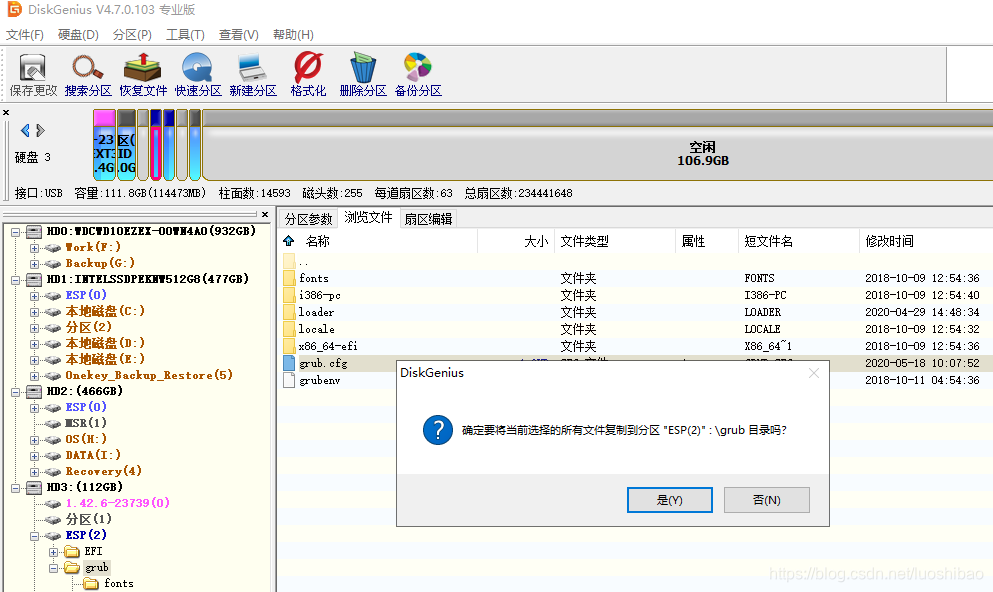Click the Save Changes (保存更改) toolbar icon
This screenshot has height=592, width=993.
coord(33,75)
